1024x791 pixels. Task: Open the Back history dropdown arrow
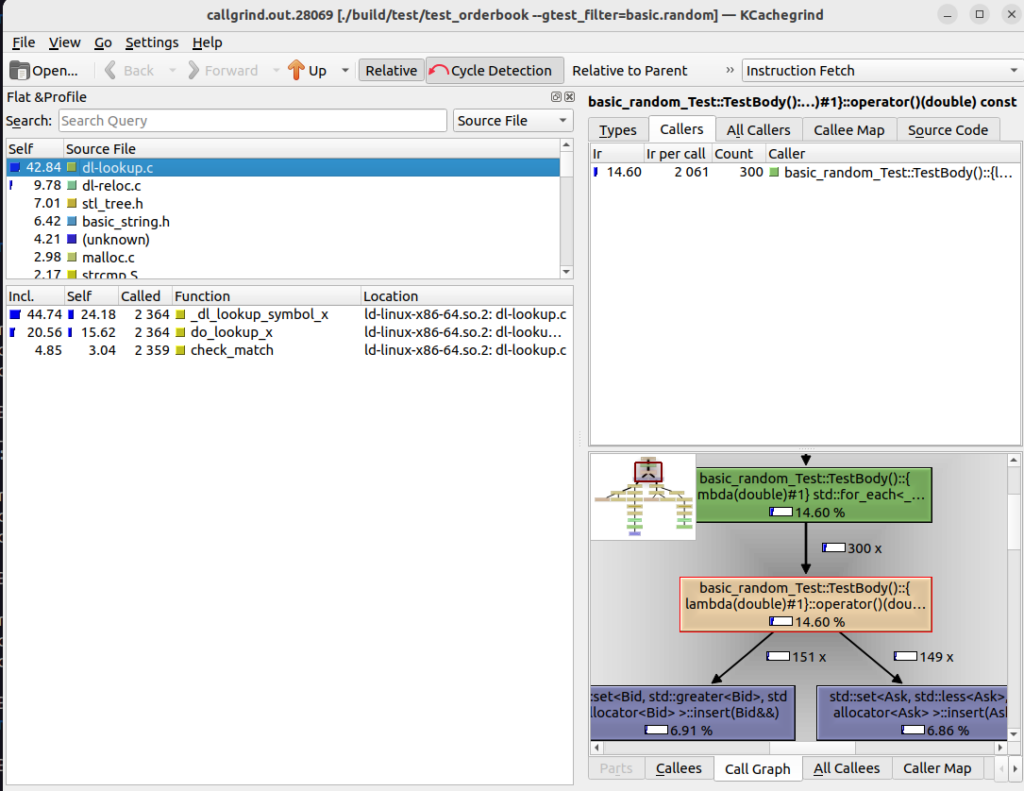(x=172, y=71)
